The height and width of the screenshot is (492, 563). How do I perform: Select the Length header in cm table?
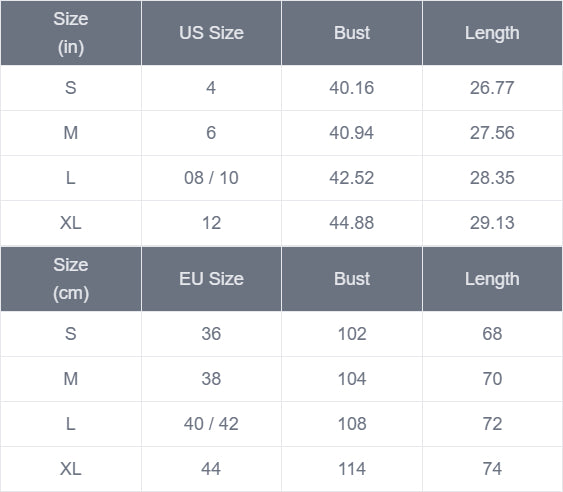492,279
